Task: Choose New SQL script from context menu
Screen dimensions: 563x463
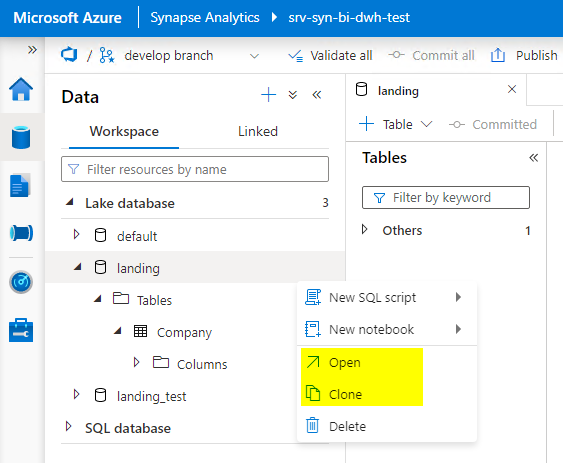Action: coord(372,297)
